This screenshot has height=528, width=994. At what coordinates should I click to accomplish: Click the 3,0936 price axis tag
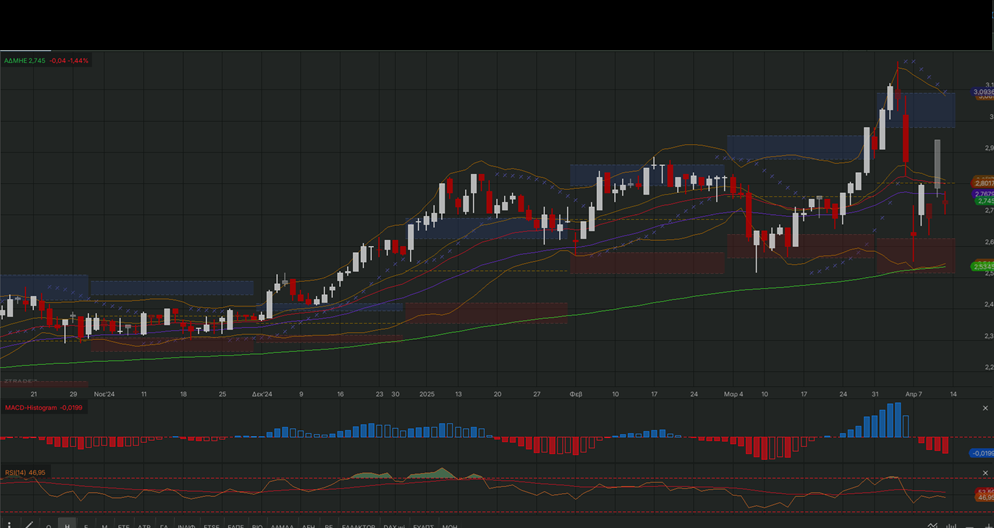click(x=983, y=92)
